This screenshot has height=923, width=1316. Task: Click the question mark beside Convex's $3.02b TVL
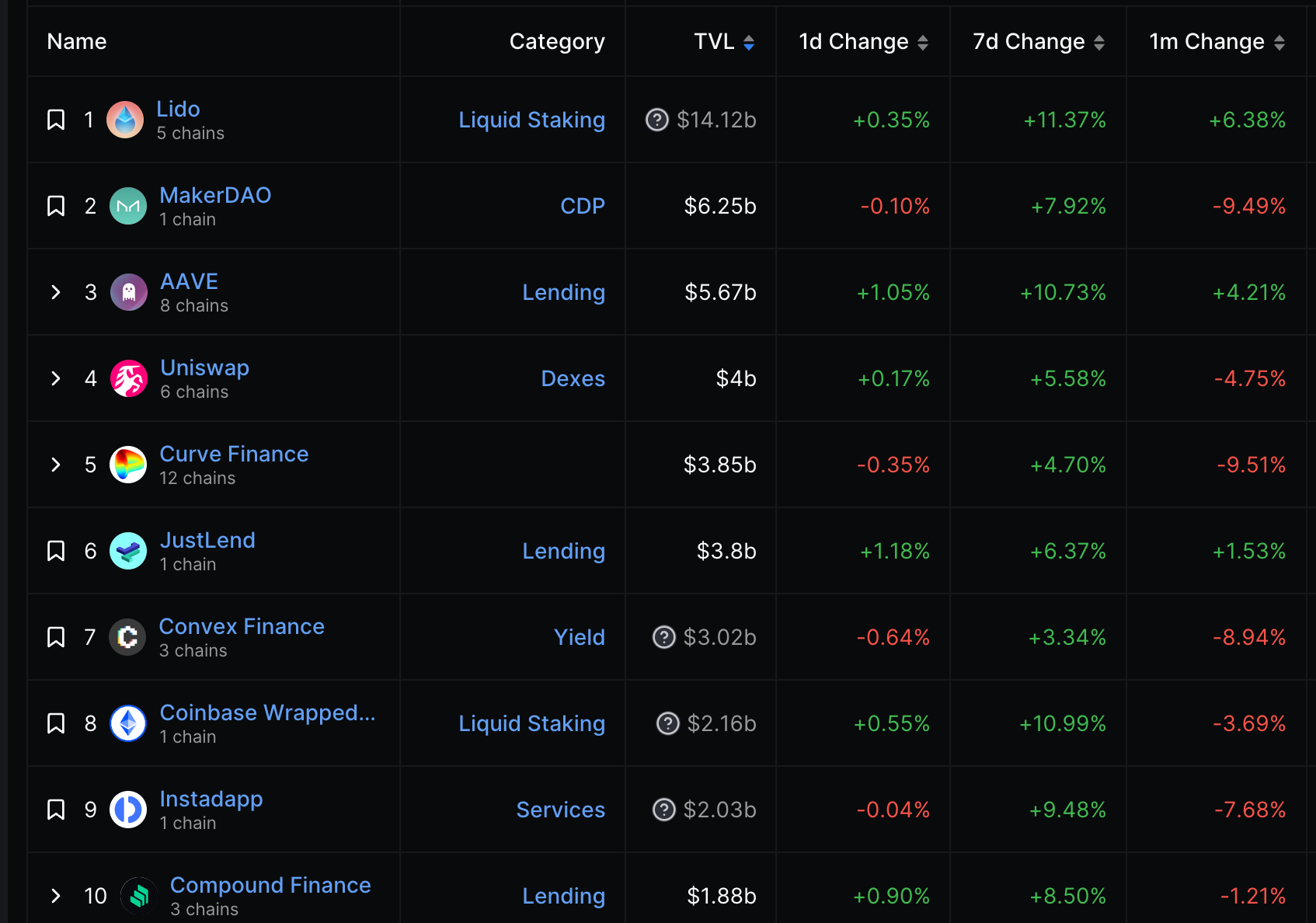click(x=664, y=637)
